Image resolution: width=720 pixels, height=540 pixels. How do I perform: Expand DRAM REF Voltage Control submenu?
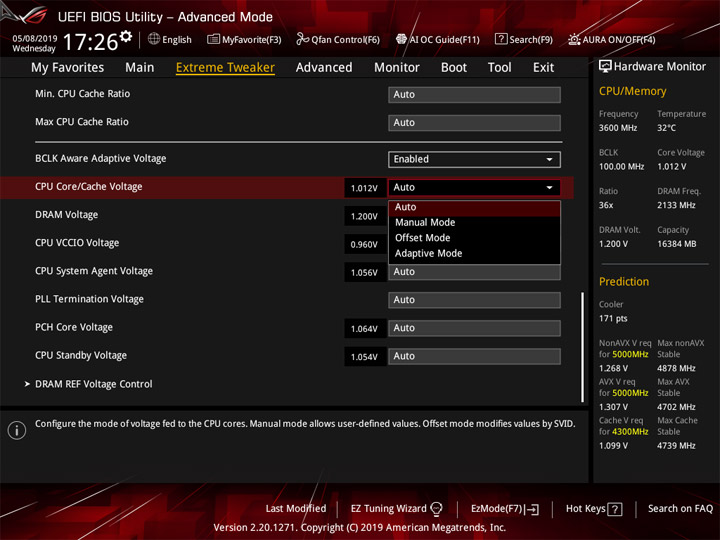[x=93, y=384]
